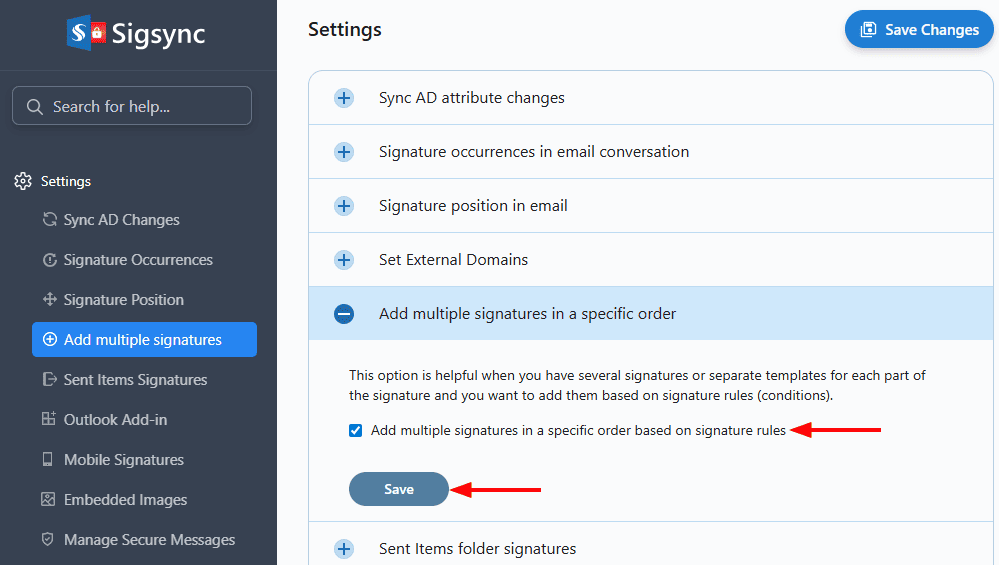Open the Add multiple signatures menu item

(x=144, y=340)
